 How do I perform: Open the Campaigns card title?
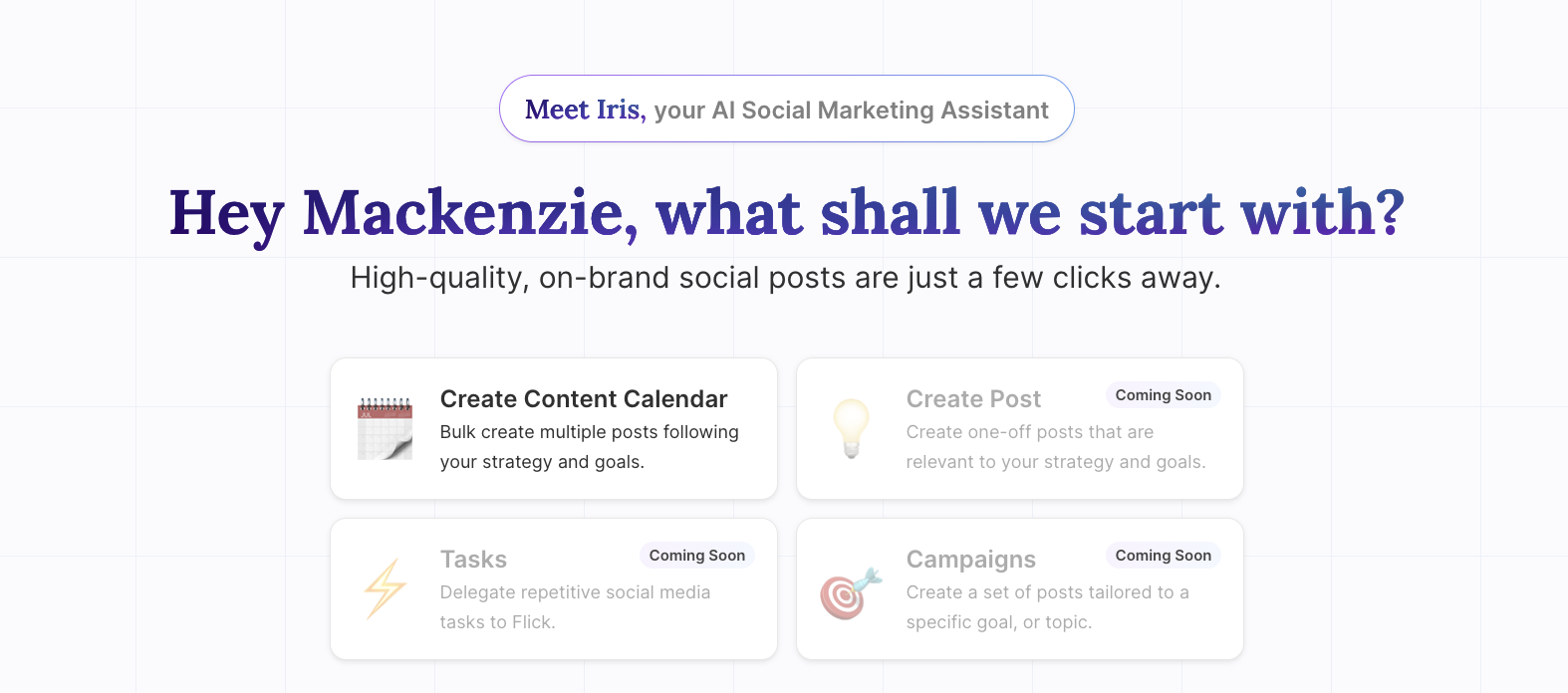point(970,560)
